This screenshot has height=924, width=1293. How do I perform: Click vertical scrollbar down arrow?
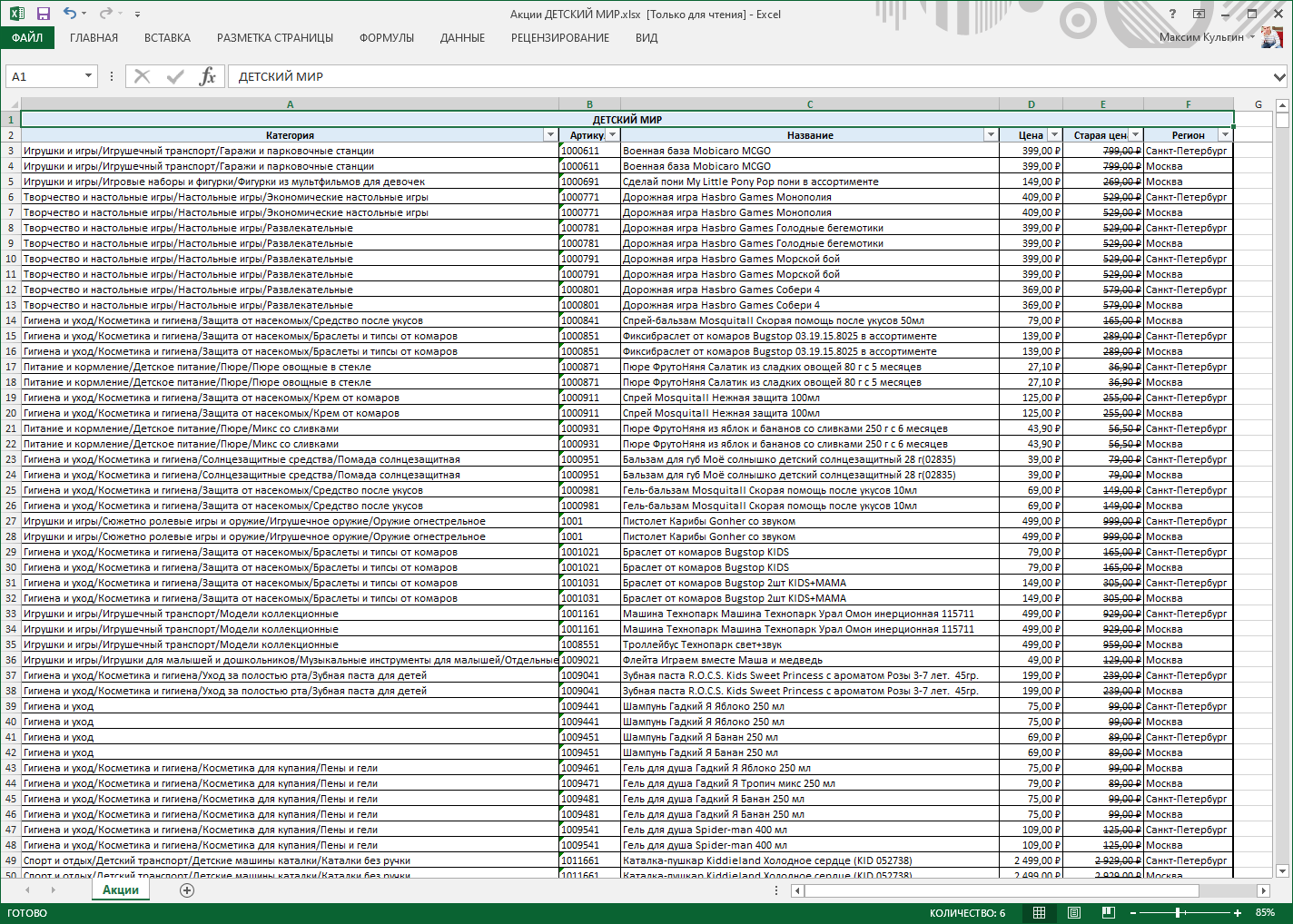coord(1282,871)
